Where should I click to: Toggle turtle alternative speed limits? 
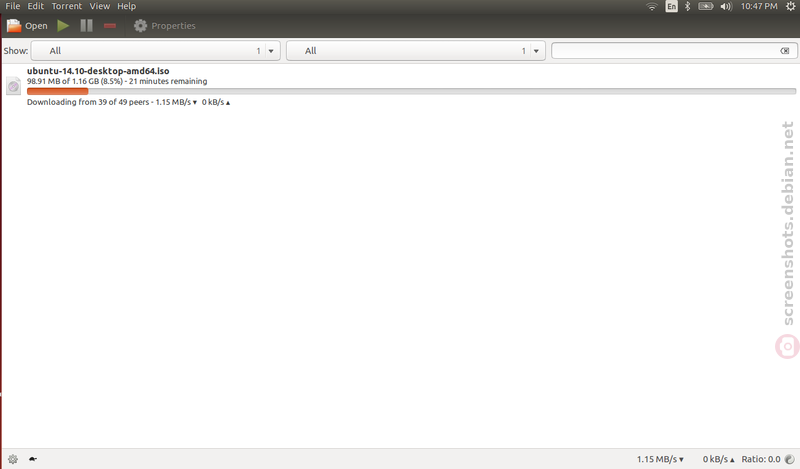click(33, 459)
